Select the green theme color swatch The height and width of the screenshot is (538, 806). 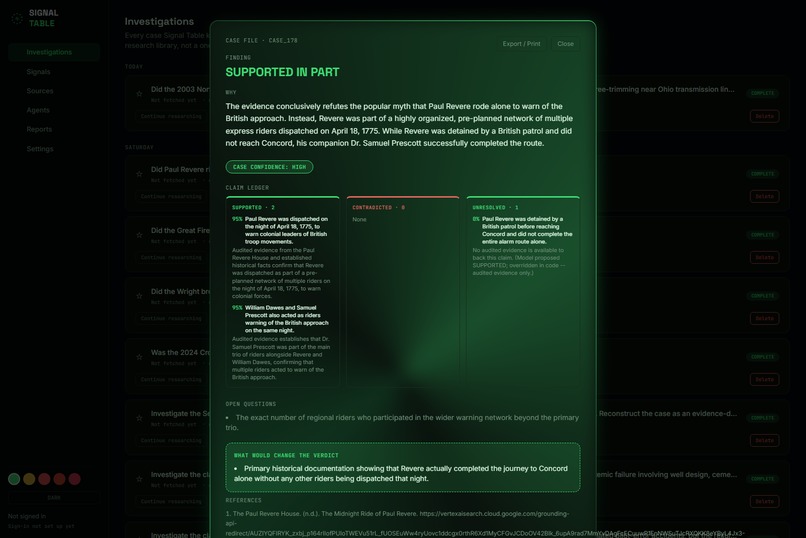click(x=14, y=479)
